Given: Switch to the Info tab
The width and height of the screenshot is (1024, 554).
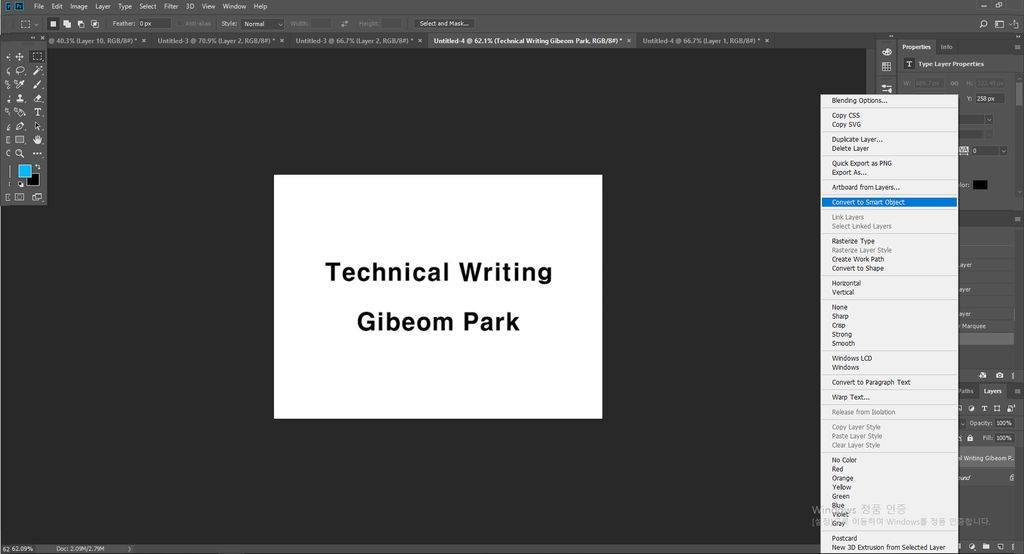Looking at the screenshot, I should [946, 47].
